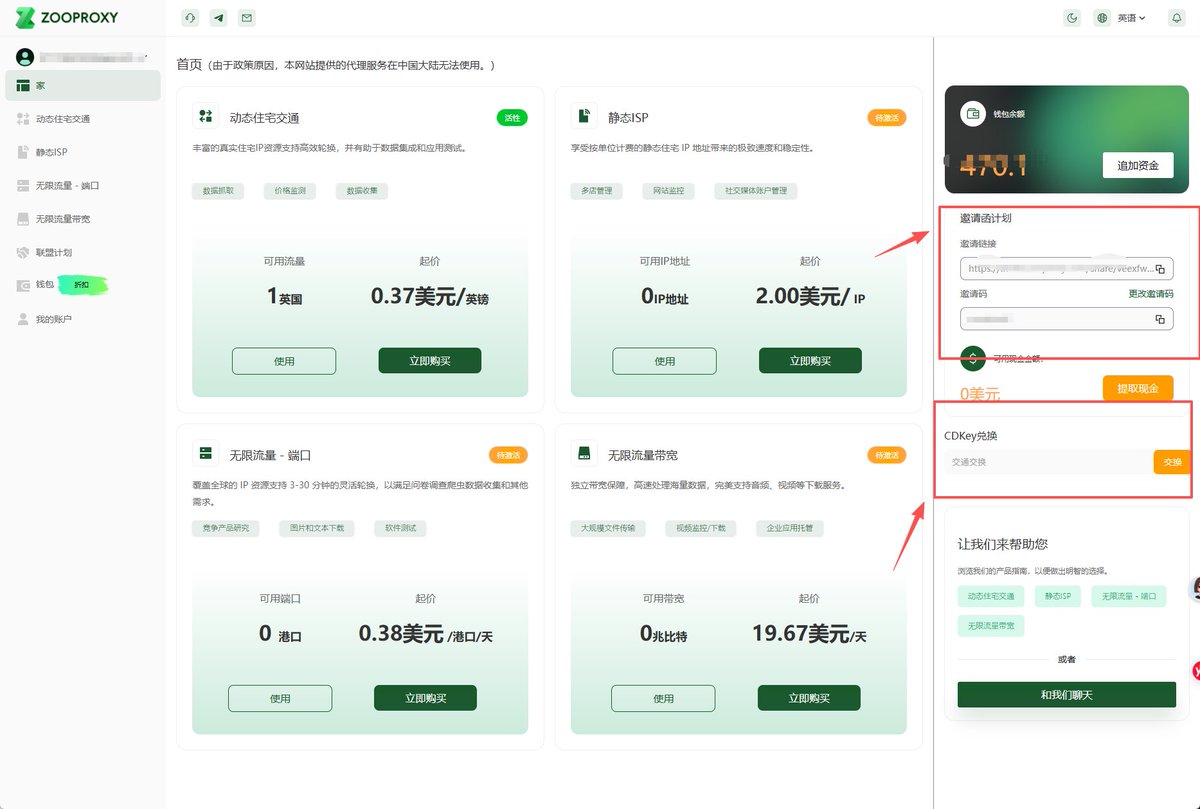1200x809 pixels.
Task: Click 使用 on the 静态ISP card
Action: click(x=665, y=361)
